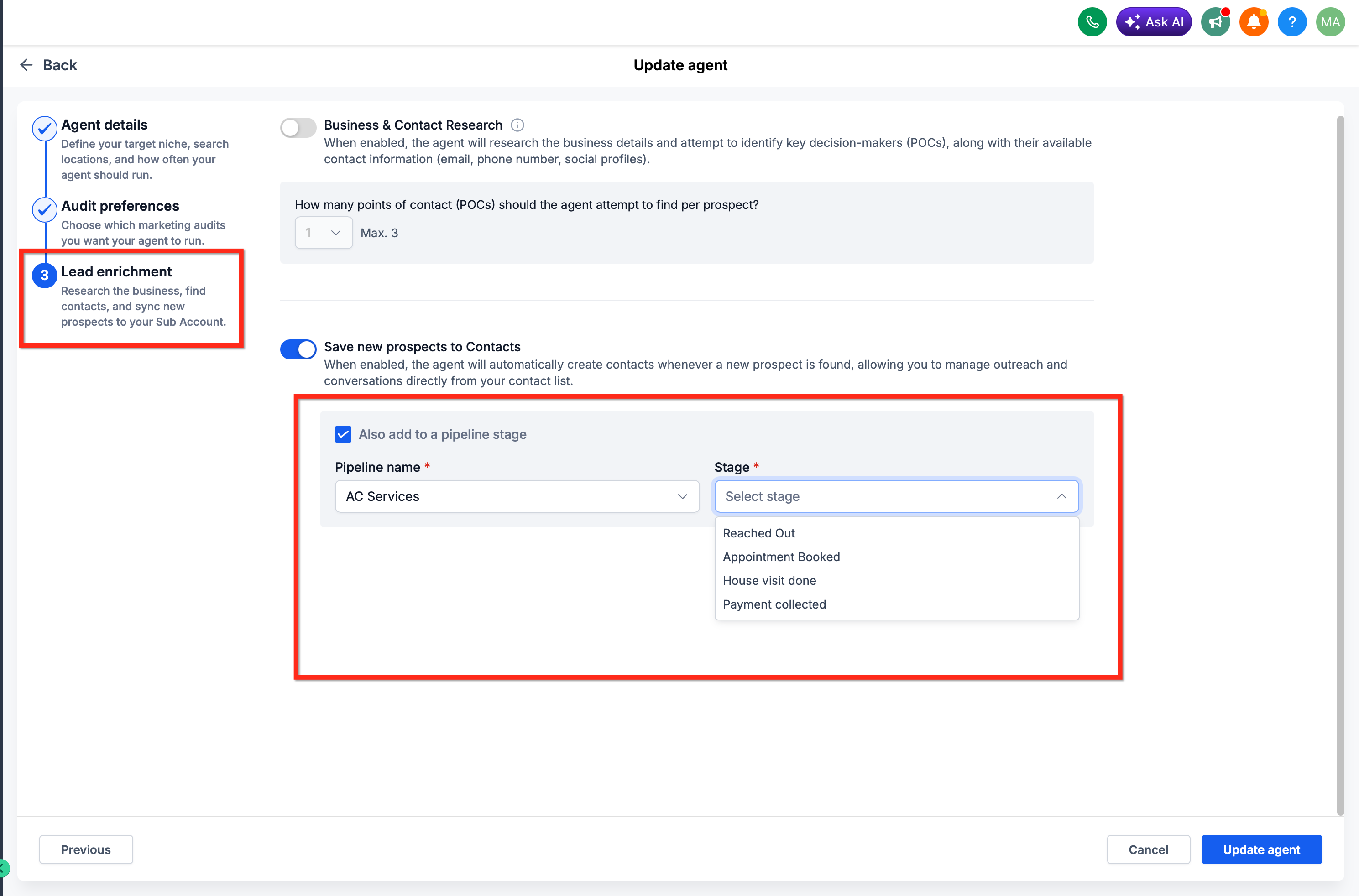Click the Update agent button
Image resolution: width=1359 pixels, height=896 pixels.
pos(1261,849)
